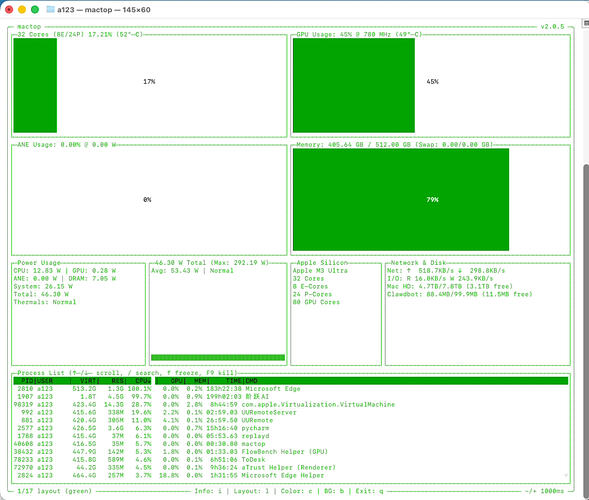Select the replayd process row
The width and height of the screenshot is (589, 500).
pos(291,436)
